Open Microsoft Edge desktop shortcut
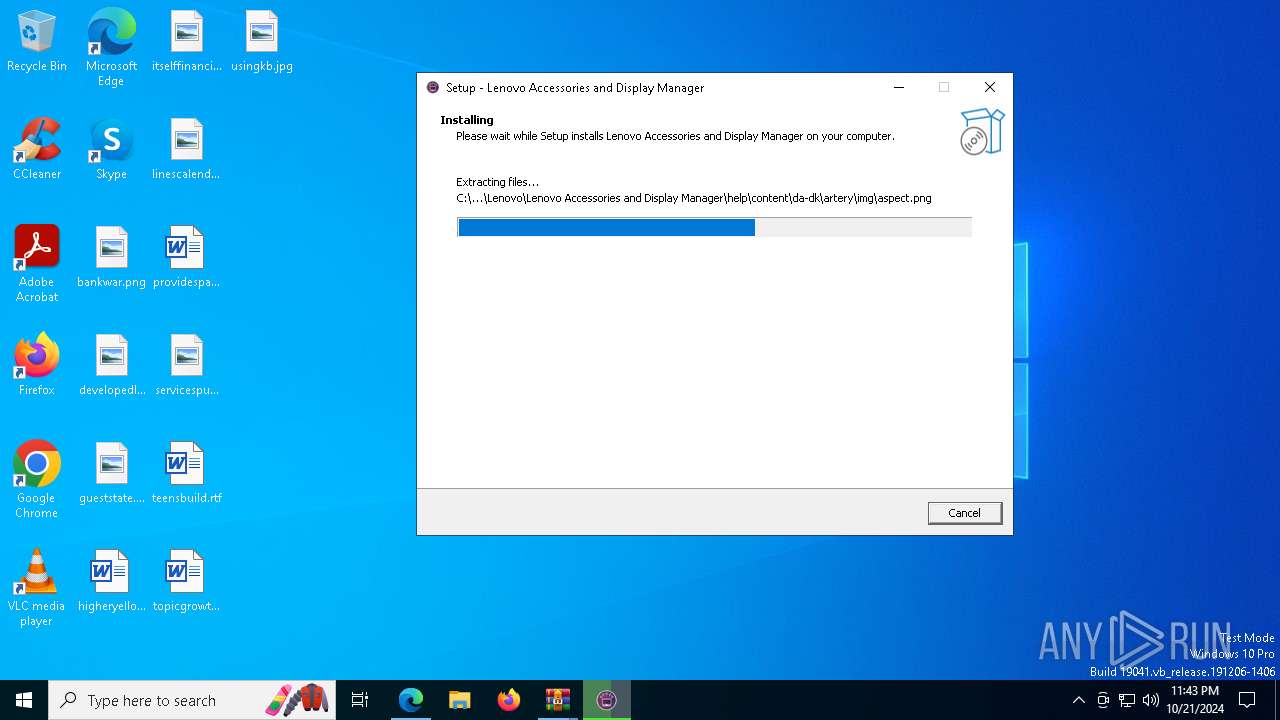This screenshot has height=720, width=1280. point(111,48)
